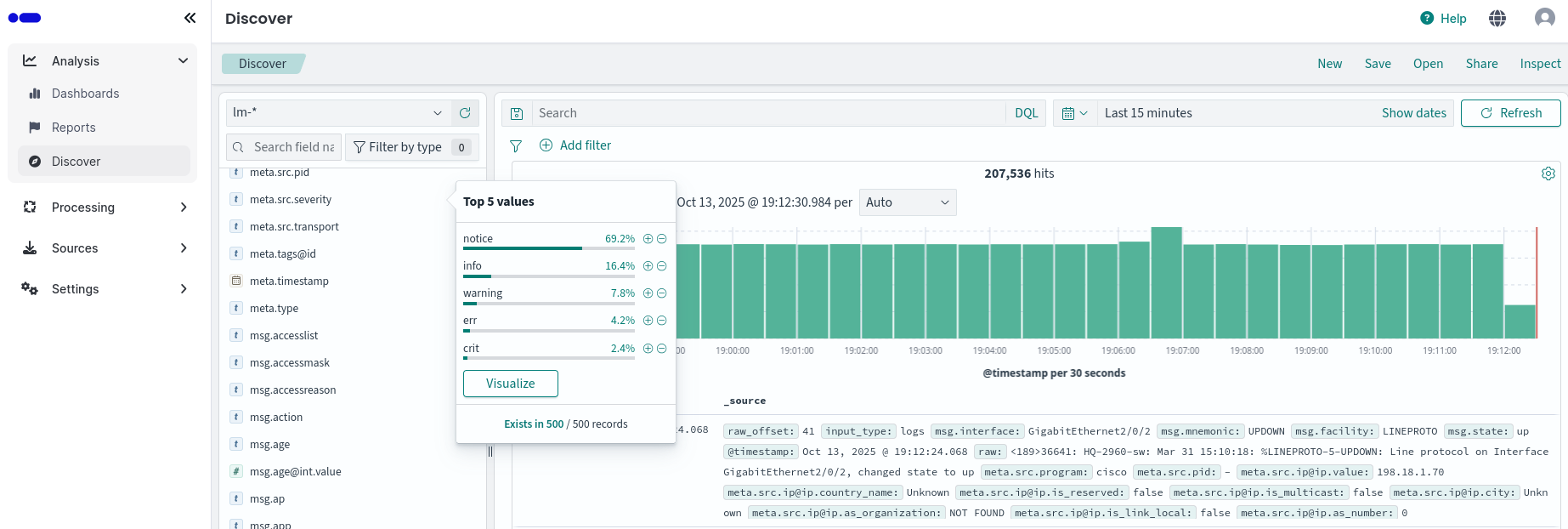Filter out the info value with minus icon
This screenshot has height=529, width=1568.
pos(662,266)
